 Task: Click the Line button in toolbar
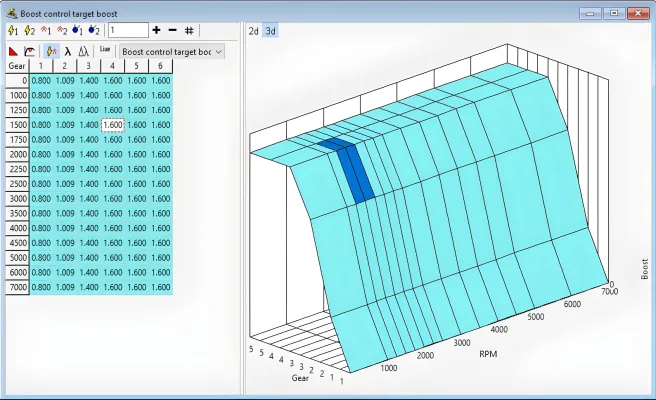[x=105, y=49]
